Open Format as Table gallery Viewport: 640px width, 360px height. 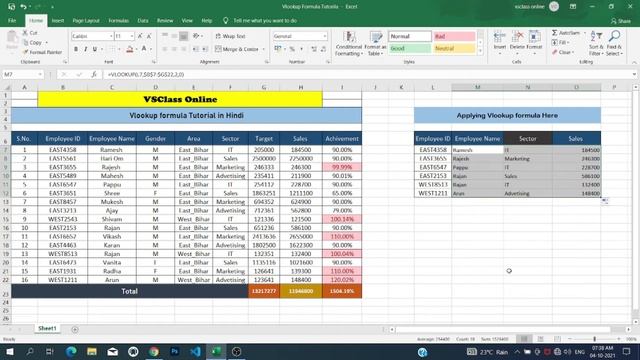[x=376, y=43]
